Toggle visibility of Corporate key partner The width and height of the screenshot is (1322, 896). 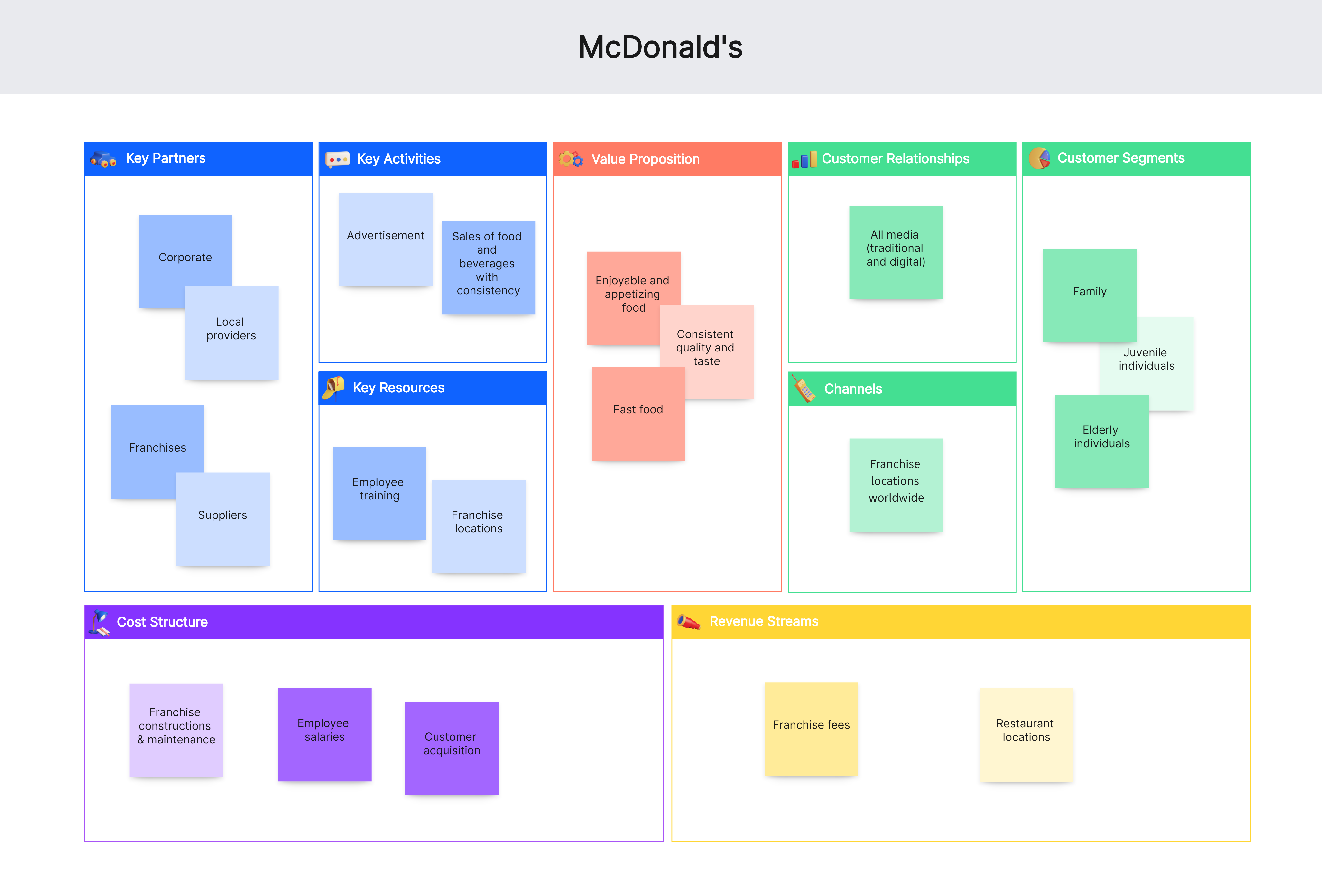click(185, 257)
